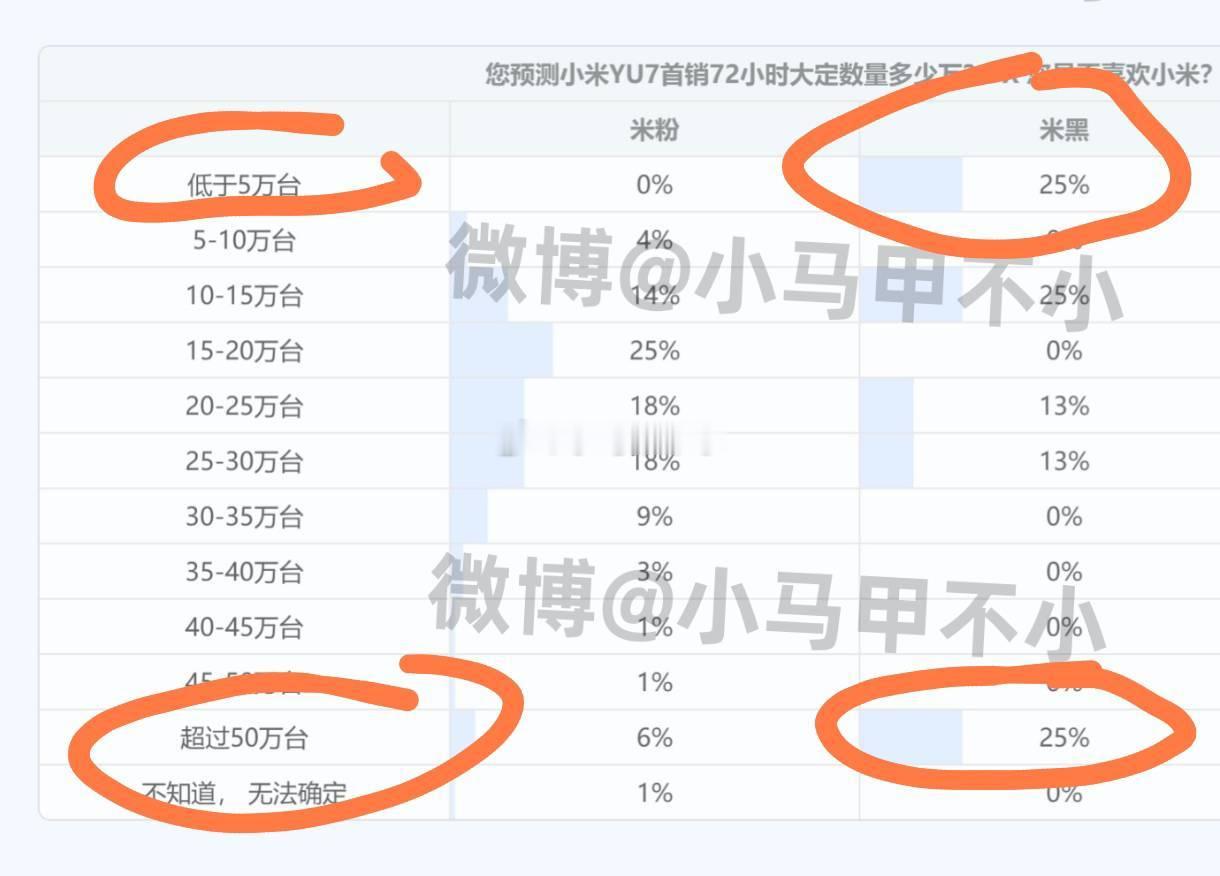Screen dimensions: 1220x876
Task: Click 米黑 25% cell in 超过50万台 row
Action: [x=1064, y=738]
